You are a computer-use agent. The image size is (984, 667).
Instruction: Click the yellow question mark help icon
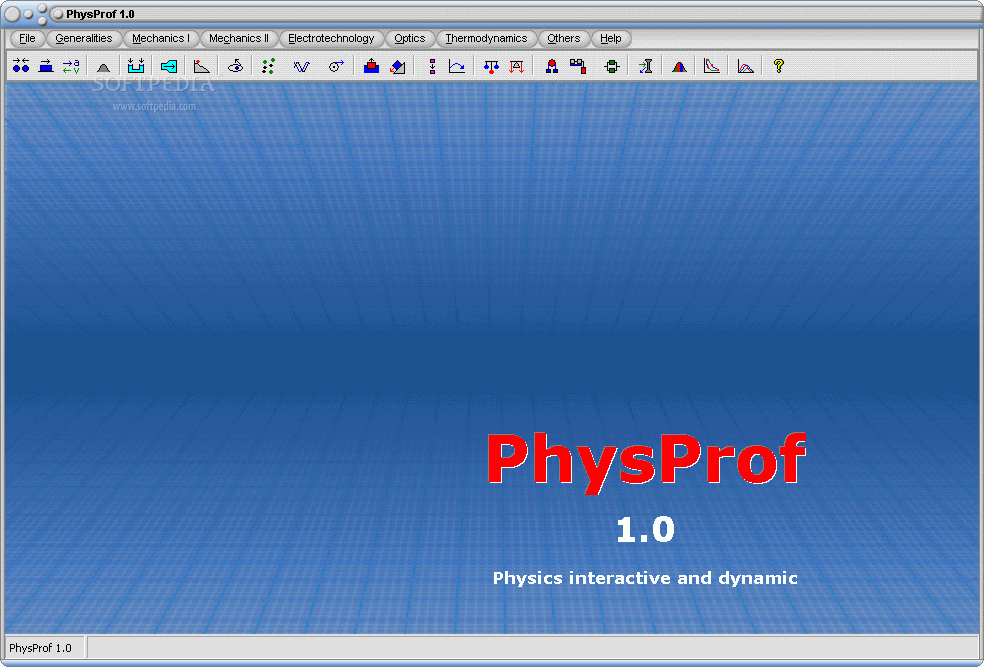[779, 66]
